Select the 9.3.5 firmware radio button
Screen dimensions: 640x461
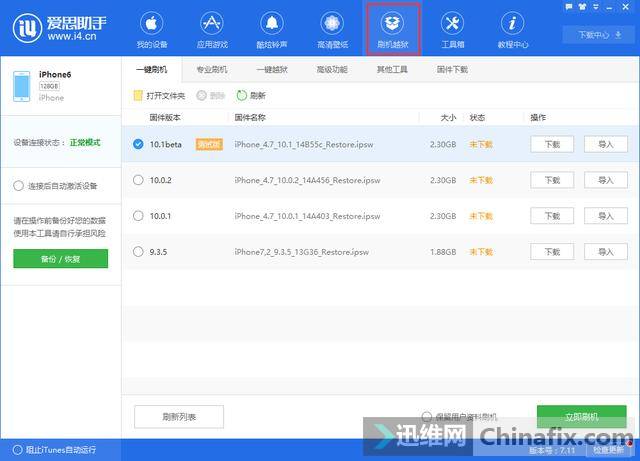[138, 252]
